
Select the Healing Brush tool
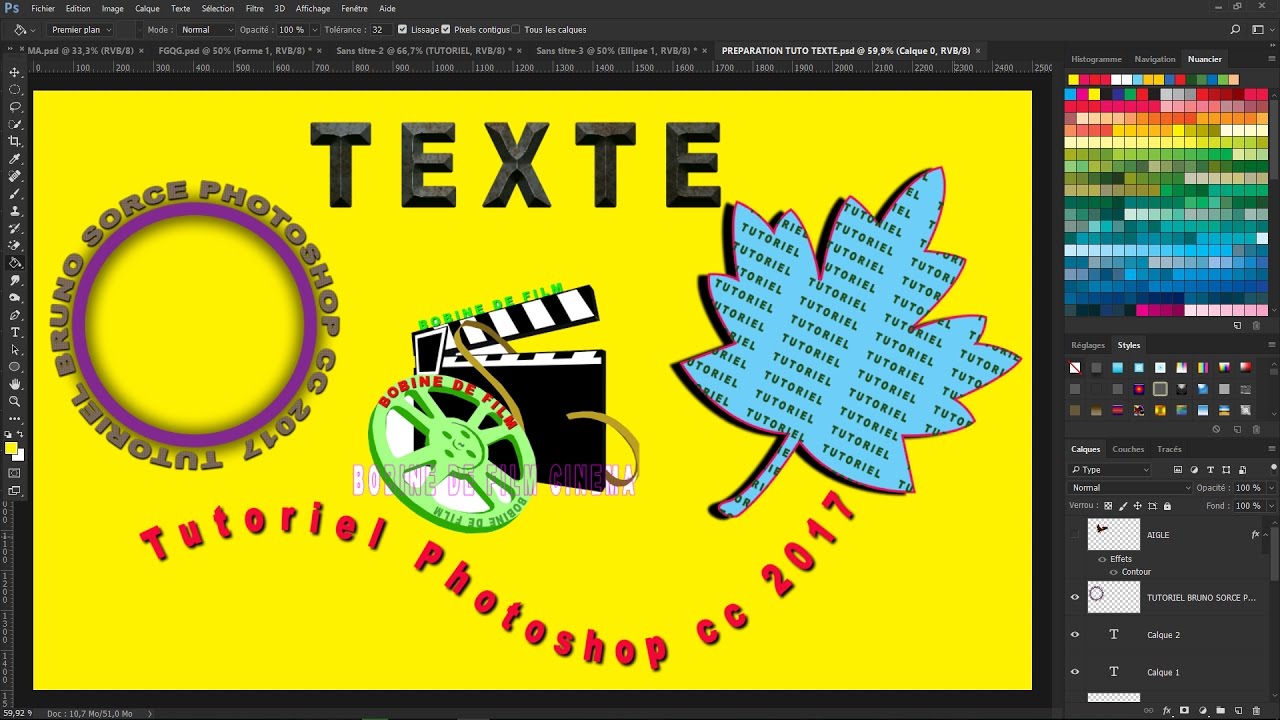pyautogui.click(x=15, y=176)
